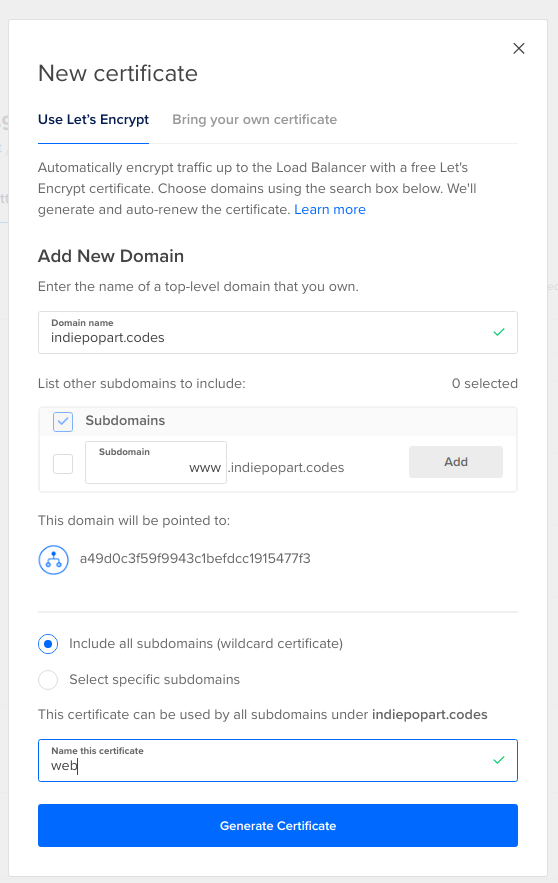Image resolution: width=558 pixels, height=883 pixels.
Task: Click the .indiepopart.codes suffix text
Action: pos(286,468)
